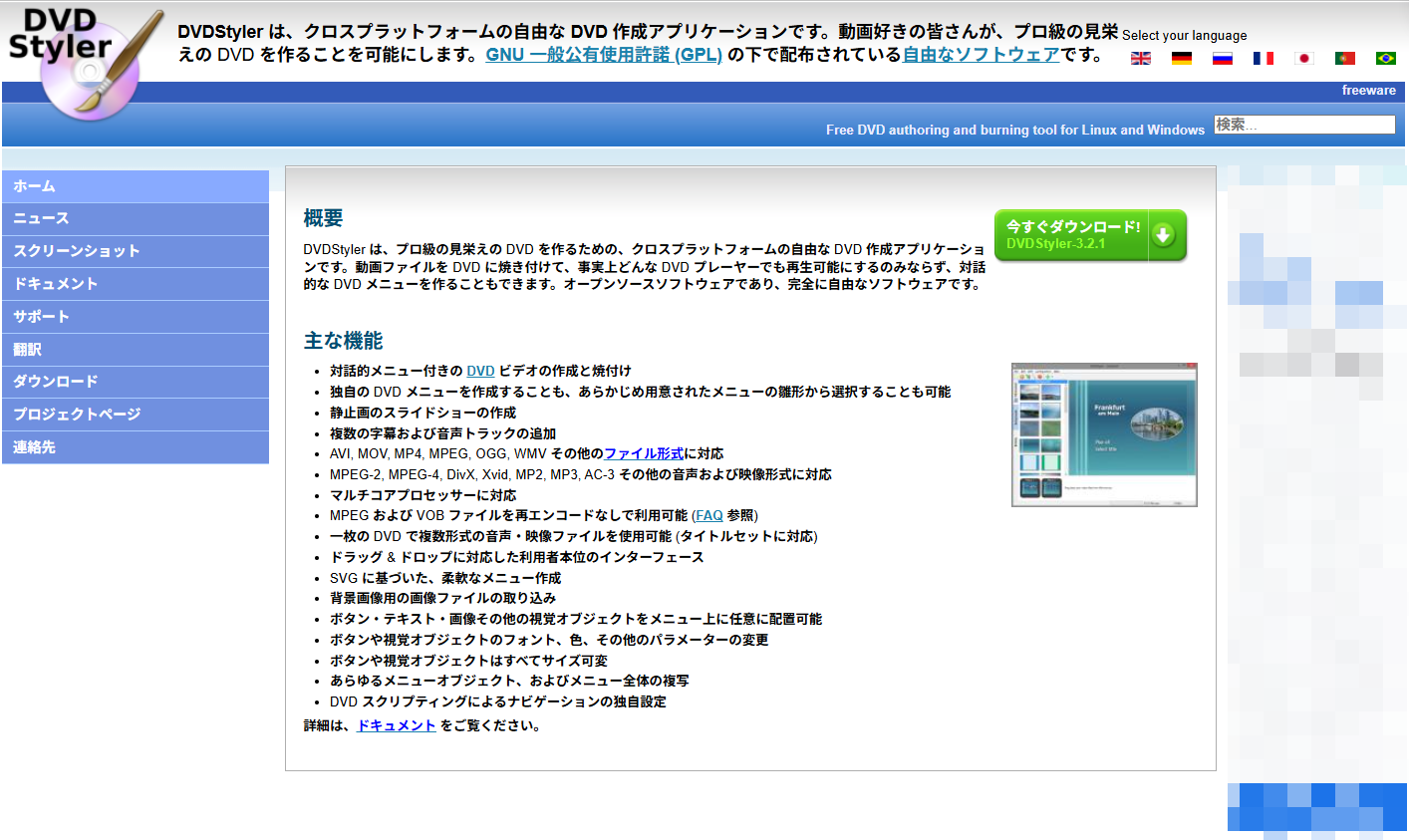Image resolution: width=1409 pixels, height=840 pixels.
Task: Open the FAQ link in features list
Action: (708, 515)
